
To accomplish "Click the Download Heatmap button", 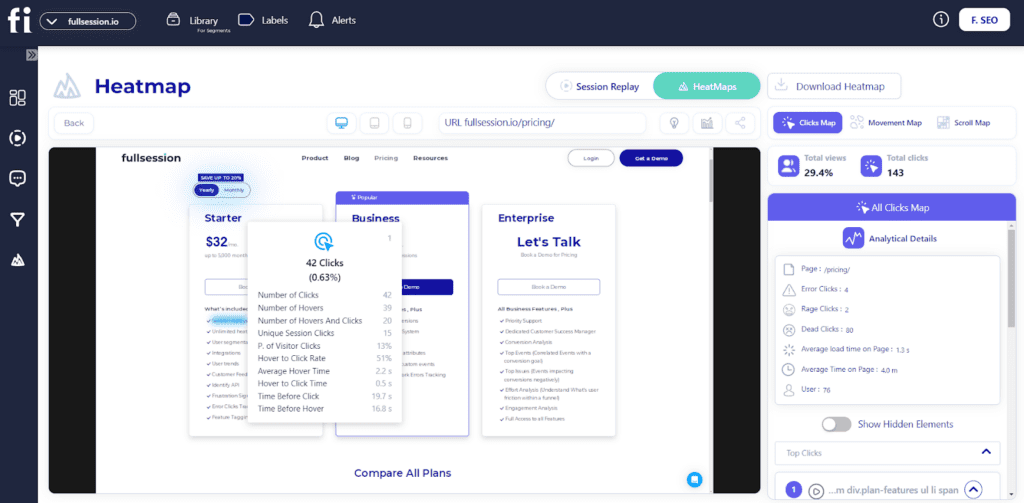I will point(834,86).
